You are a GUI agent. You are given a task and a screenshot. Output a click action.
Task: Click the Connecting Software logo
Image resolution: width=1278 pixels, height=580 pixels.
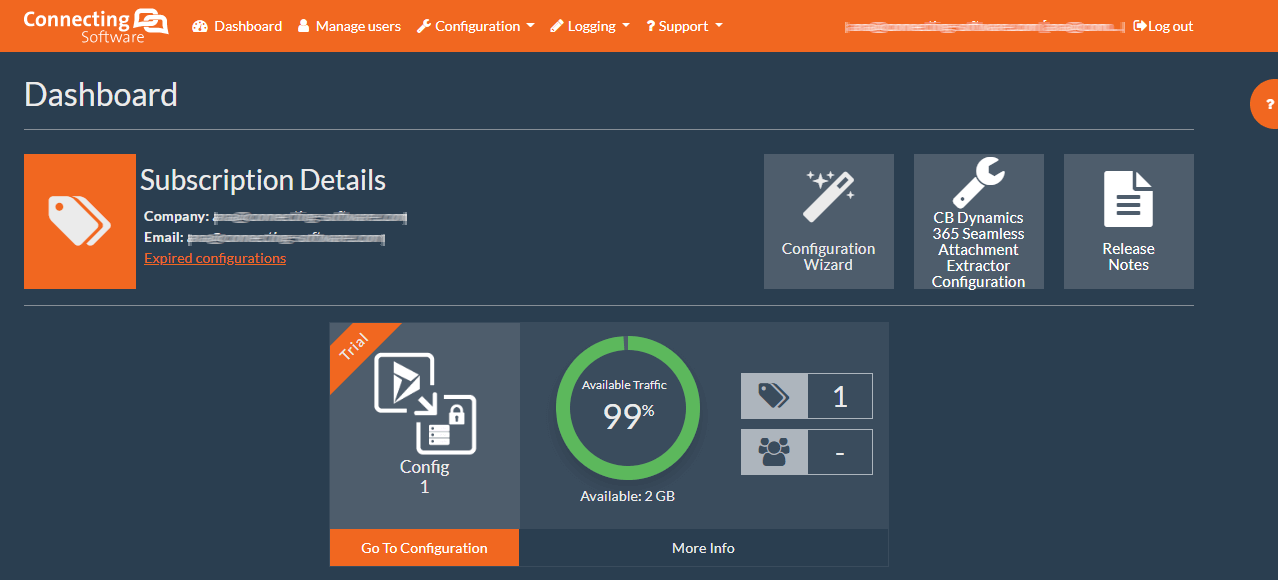[96, 25]
